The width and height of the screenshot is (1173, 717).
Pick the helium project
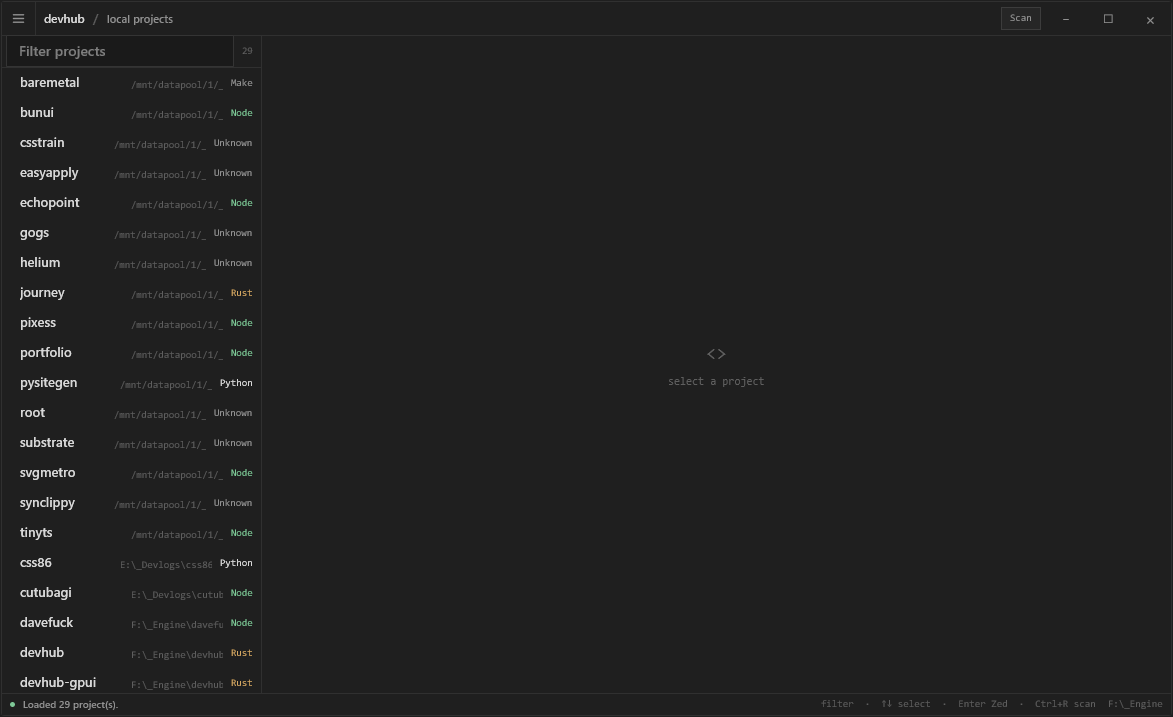[132, 263]
